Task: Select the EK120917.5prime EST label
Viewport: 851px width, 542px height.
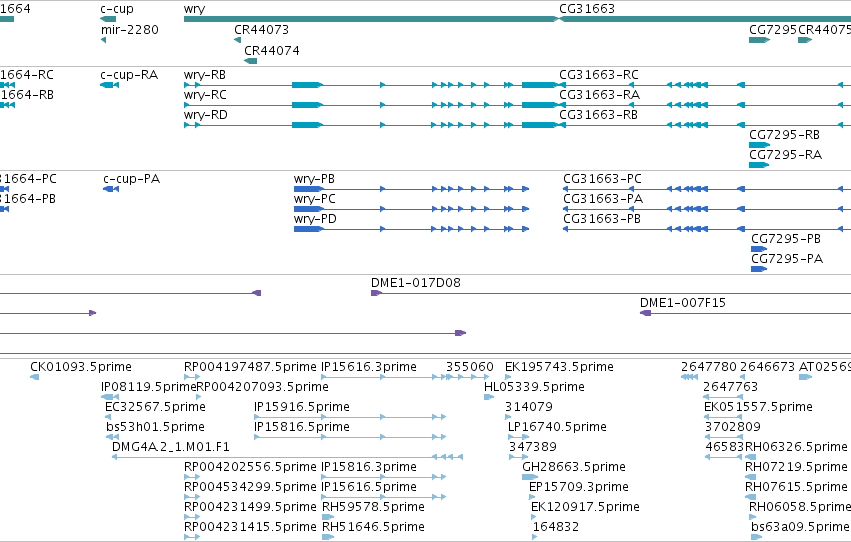Action: [586, 507]
